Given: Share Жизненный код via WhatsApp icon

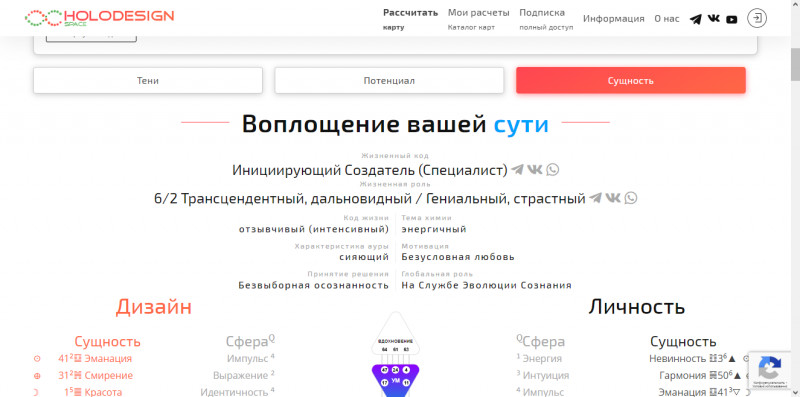Looking at the screenshot, I should point(553,169).
